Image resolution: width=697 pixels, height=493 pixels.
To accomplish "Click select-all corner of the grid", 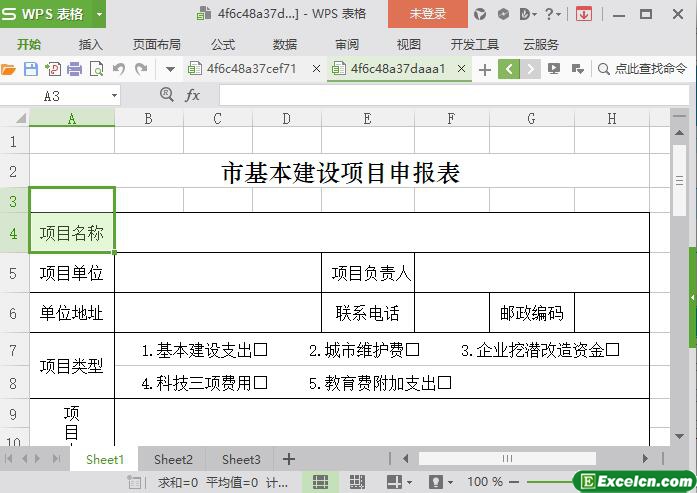I will [15, 118].
